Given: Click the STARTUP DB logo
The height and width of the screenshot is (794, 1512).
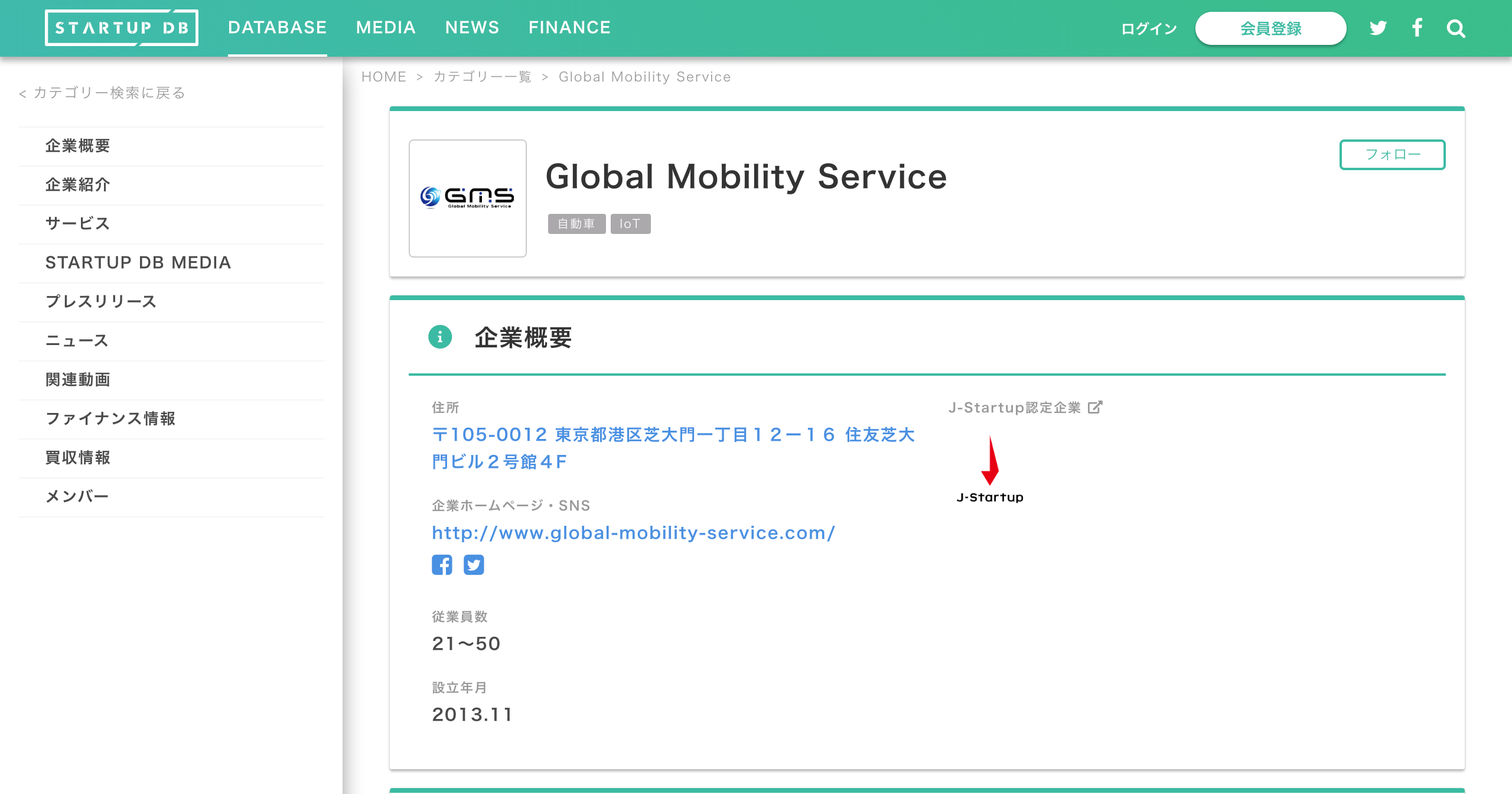Looking at the screenshot, I should pyautogui.click(x=122, y=28).
